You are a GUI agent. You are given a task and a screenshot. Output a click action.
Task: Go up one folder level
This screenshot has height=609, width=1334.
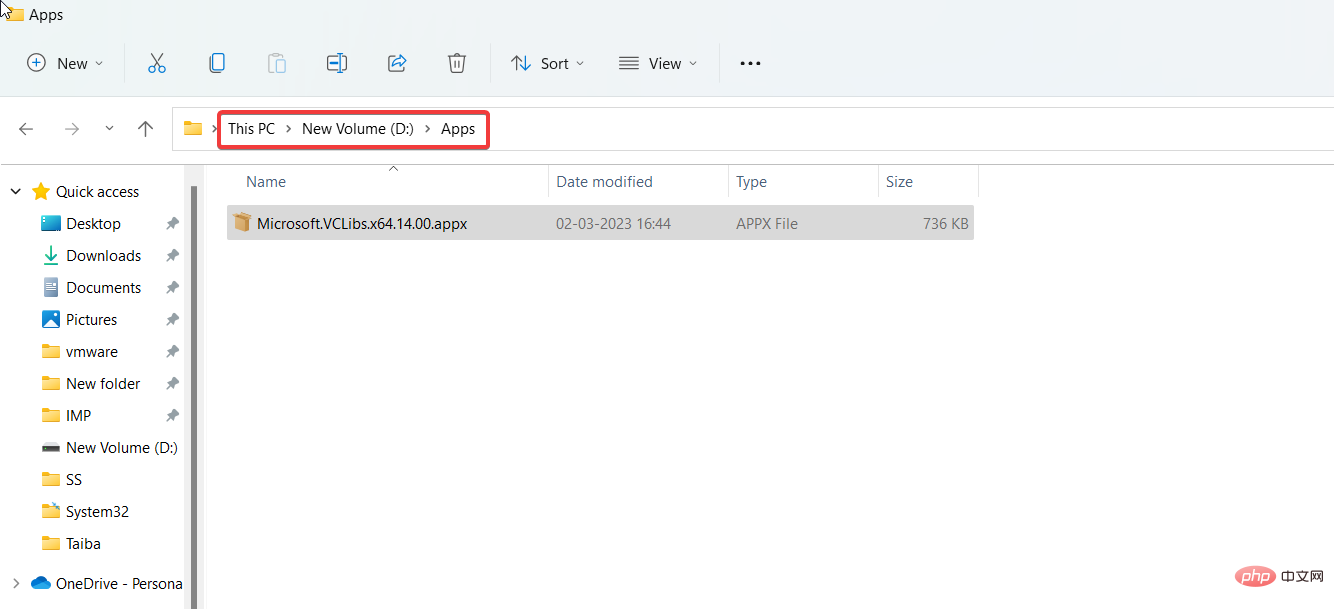pos(146,129)
